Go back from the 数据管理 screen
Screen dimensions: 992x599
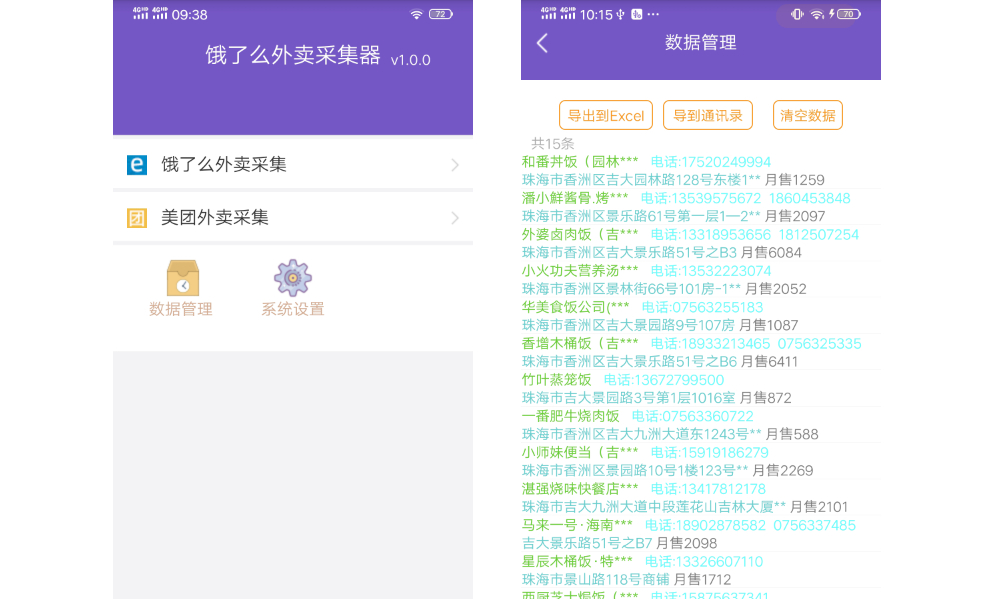[x=542, y=43]
